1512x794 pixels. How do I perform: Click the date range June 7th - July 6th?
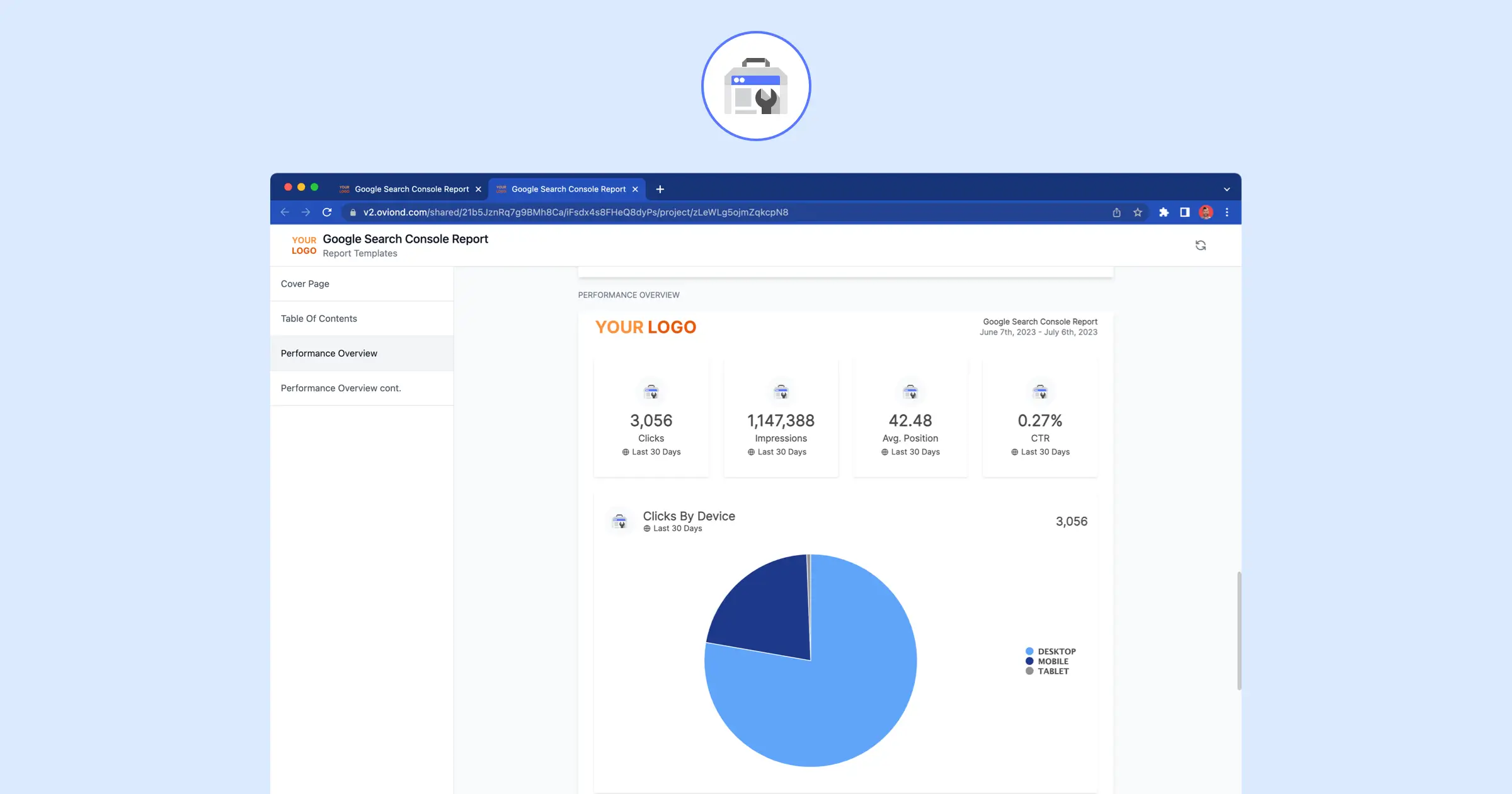pos(1038,332)
